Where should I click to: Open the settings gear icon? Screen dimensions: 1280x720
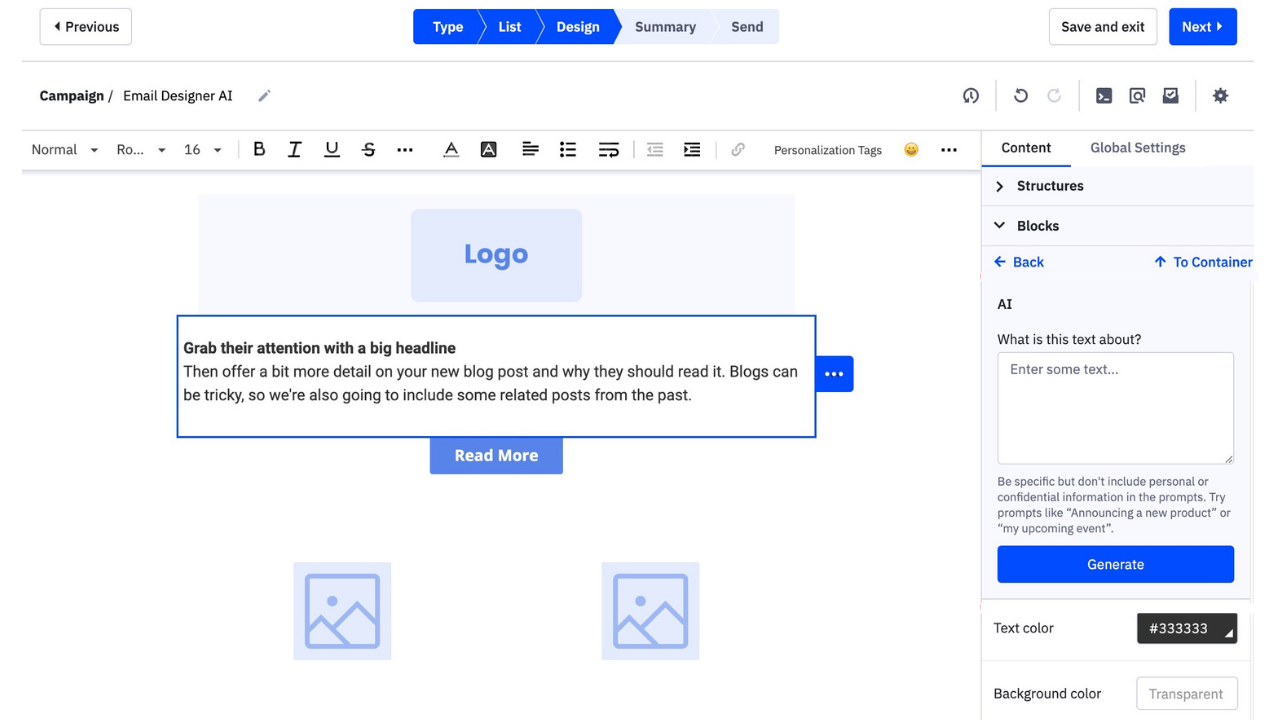[1220, 95]
